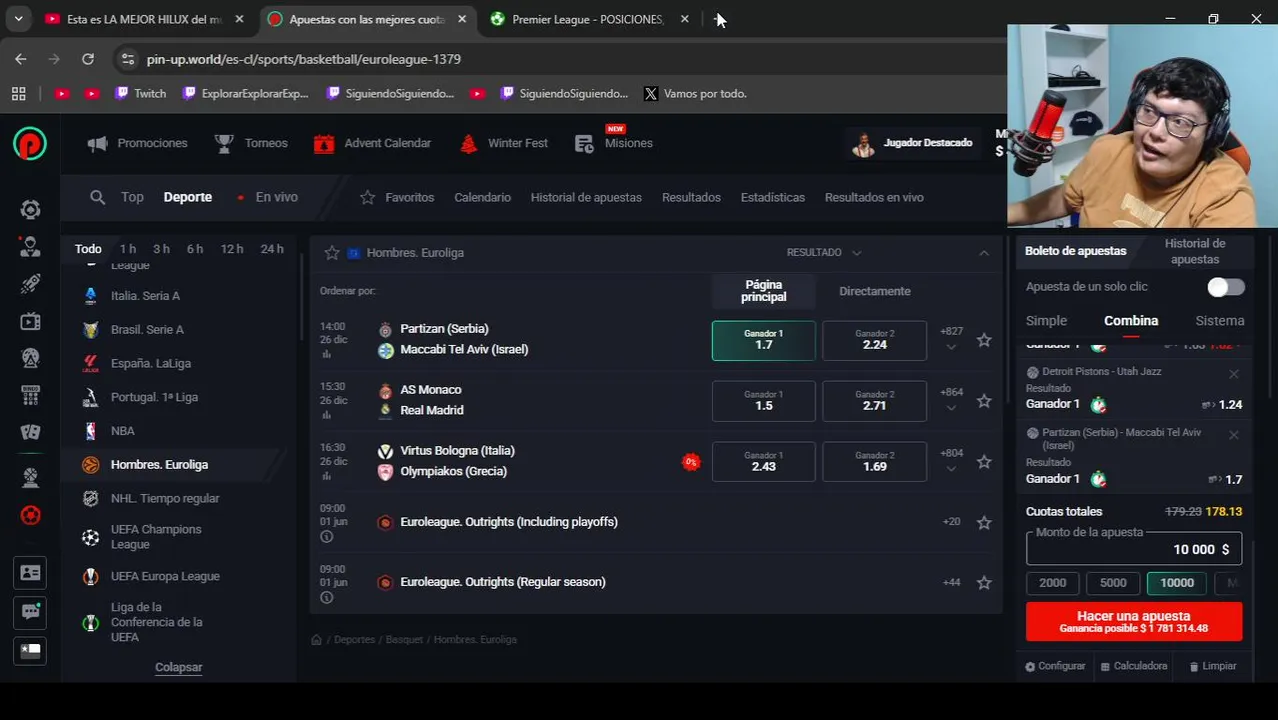Favorite Euroleague Outrights Including playoffs star
The width and height of the screenshot is (1278, 720).
(x=984, y=522)
